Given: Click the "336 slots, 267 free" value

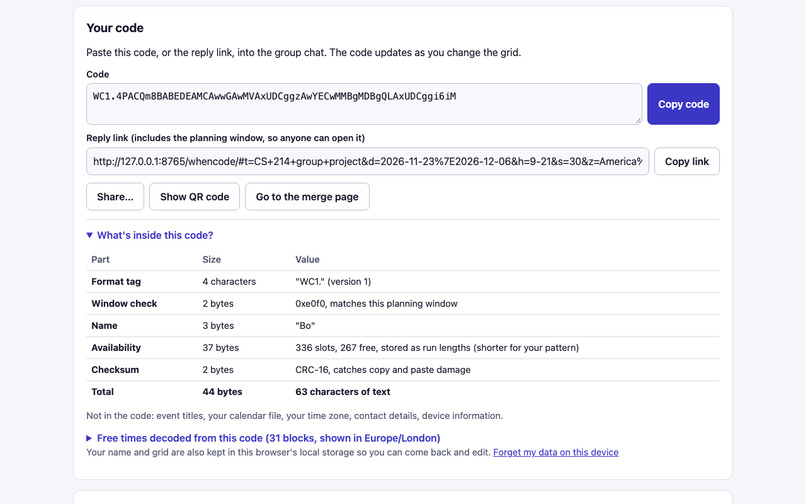Looking at the screenshot, I should [x=437, y=348].
